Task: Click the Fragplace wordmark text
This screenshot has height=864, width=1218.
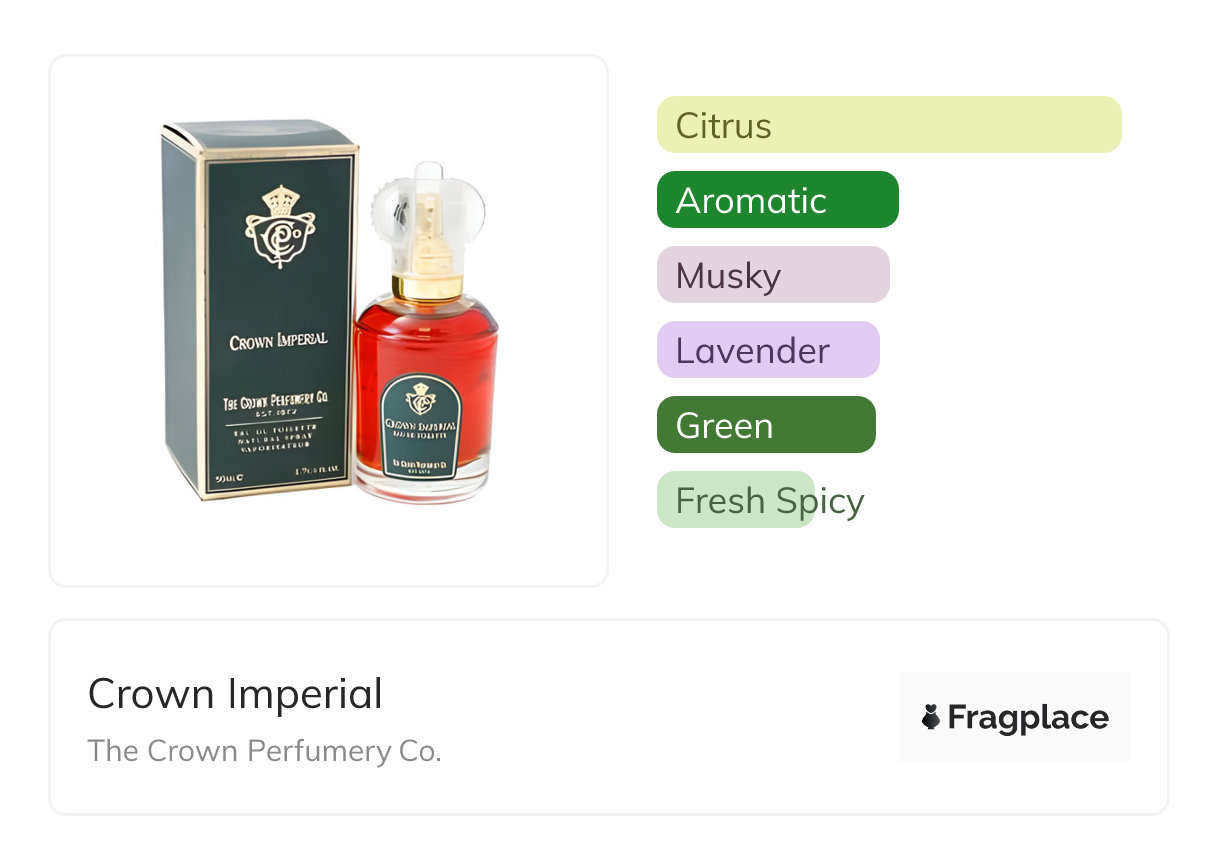Action: (x=1028, y=717)
